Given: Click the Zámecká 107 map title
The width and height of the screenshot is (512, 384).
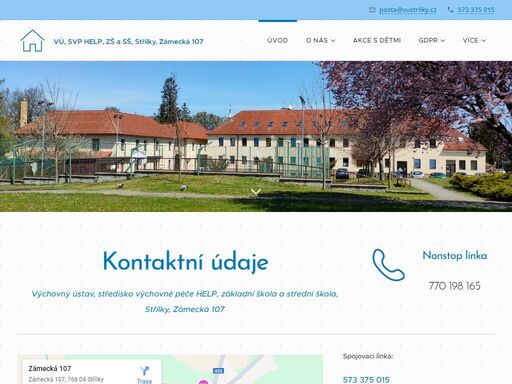Looking at the screenshot, I should tap(50, 369).
